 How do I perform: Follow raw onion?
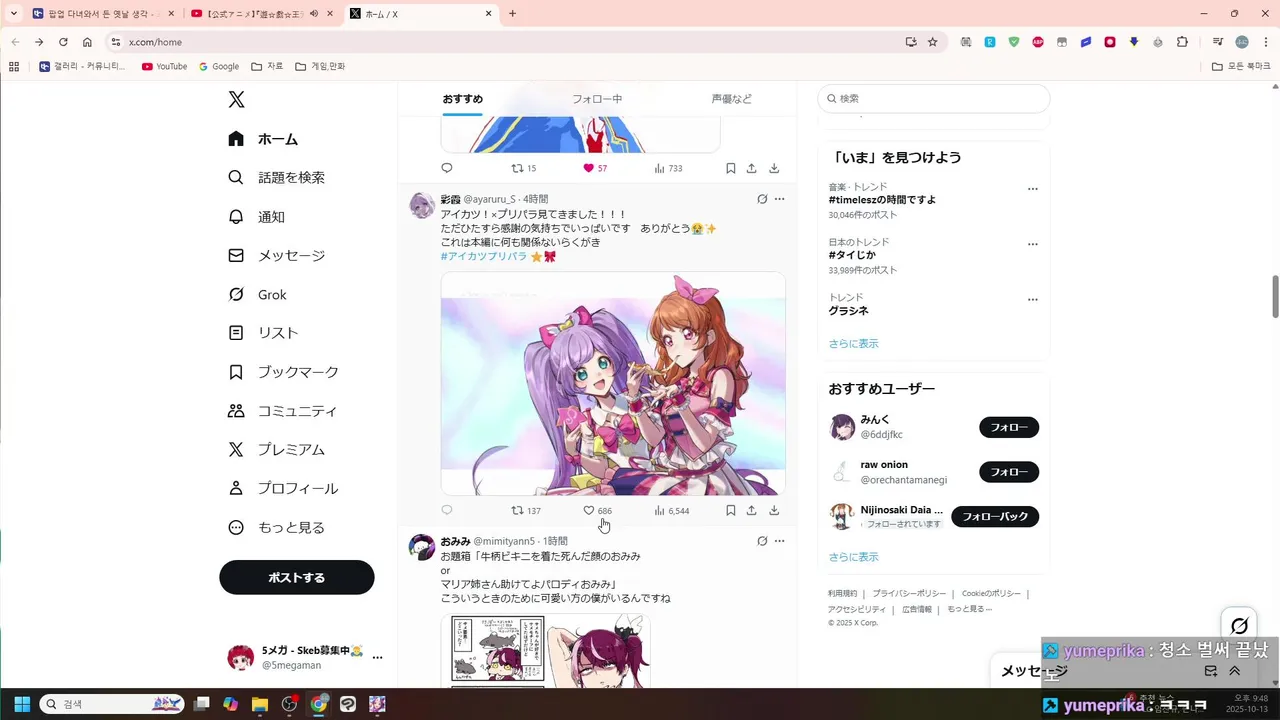pyautogui.click(x=1009, y=472)
